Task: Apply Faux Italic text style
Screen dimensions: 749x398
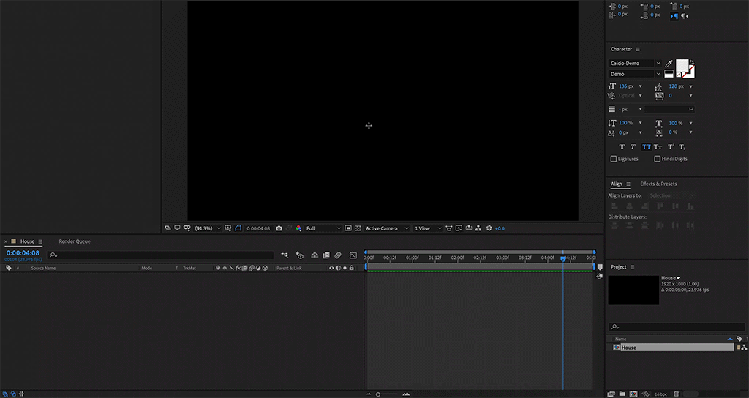Action: 633,147
